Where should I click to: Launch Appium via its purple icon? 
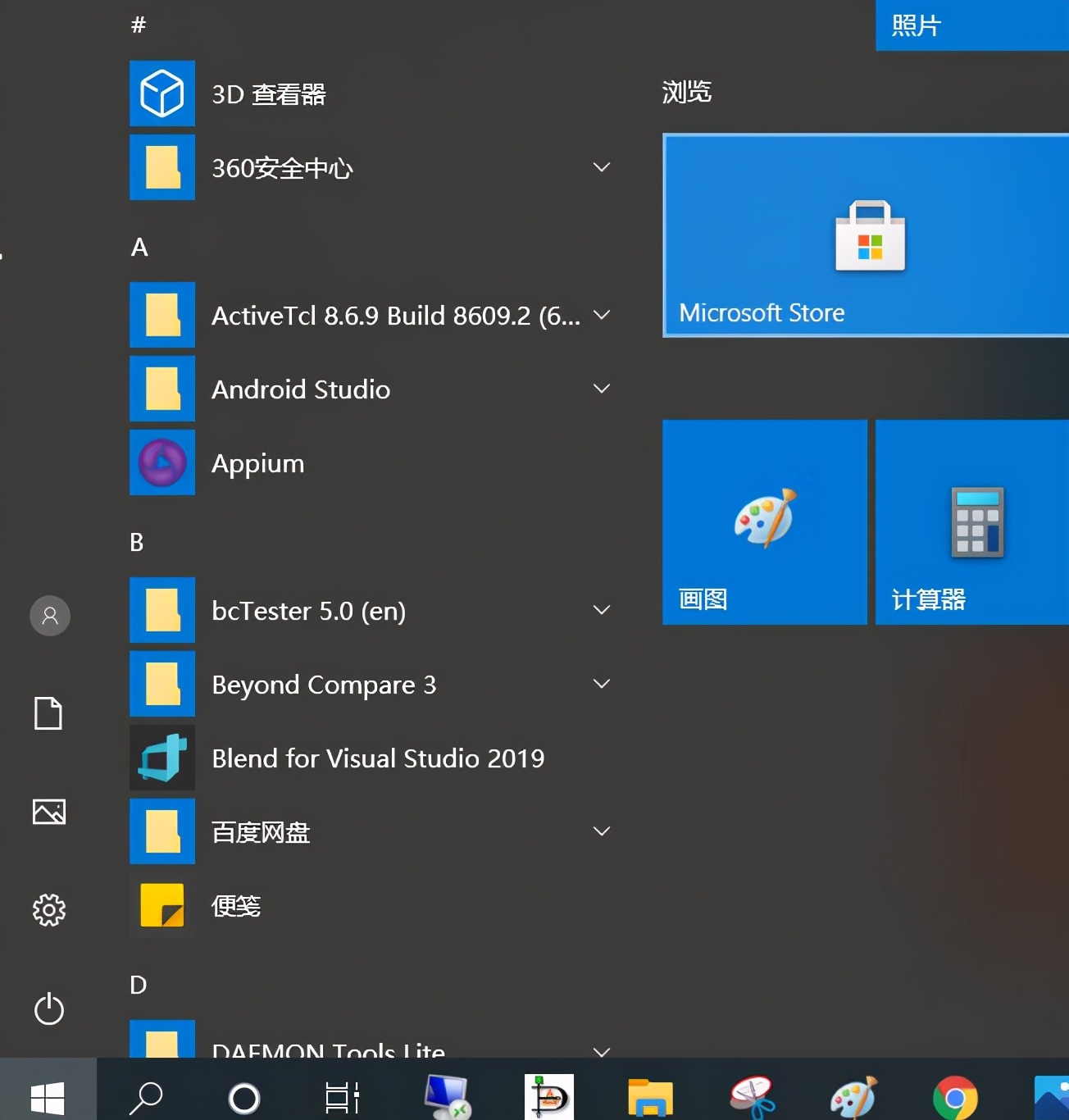pyautogui.click(x=162, y=462)
